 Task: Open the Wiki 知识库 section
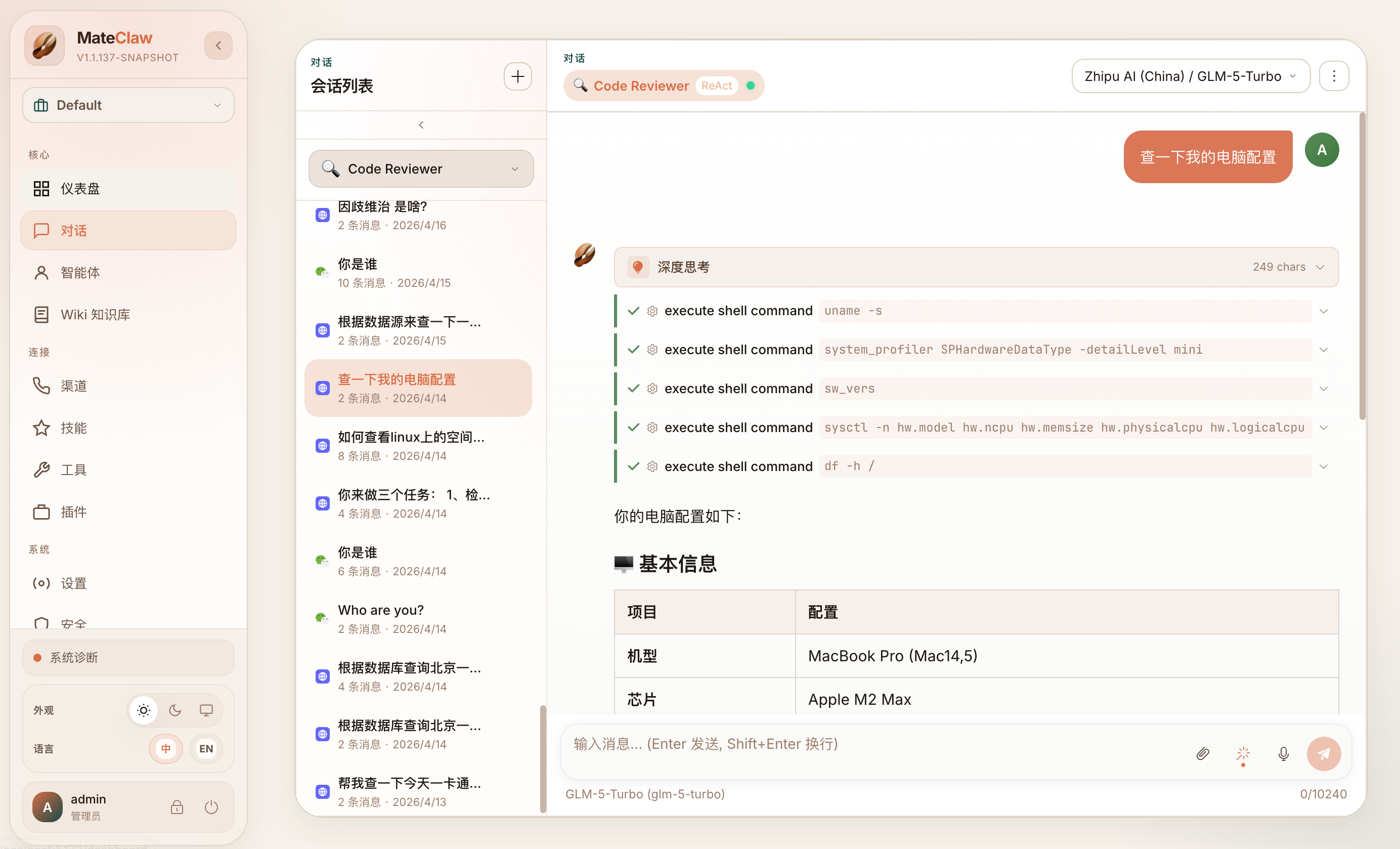coord(95,314)
